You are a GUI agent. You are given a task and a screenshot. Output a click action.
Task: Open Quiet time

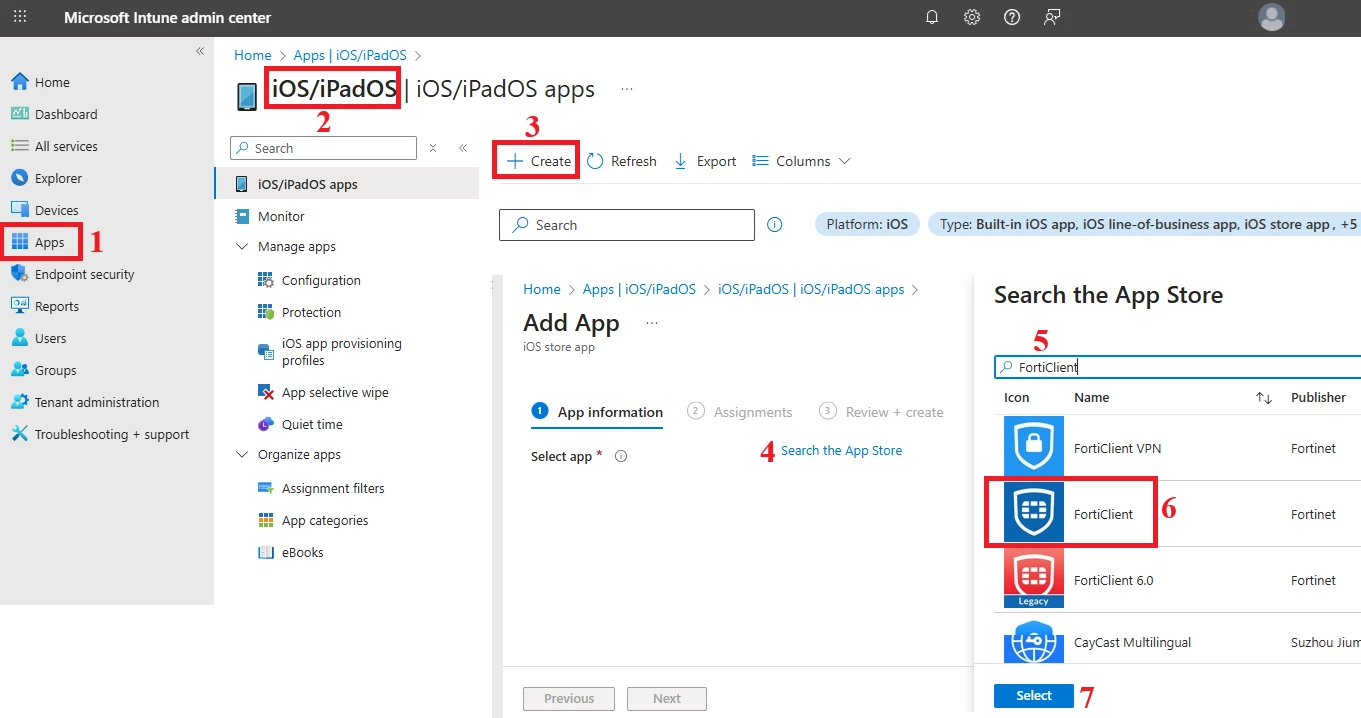[312, 424]
